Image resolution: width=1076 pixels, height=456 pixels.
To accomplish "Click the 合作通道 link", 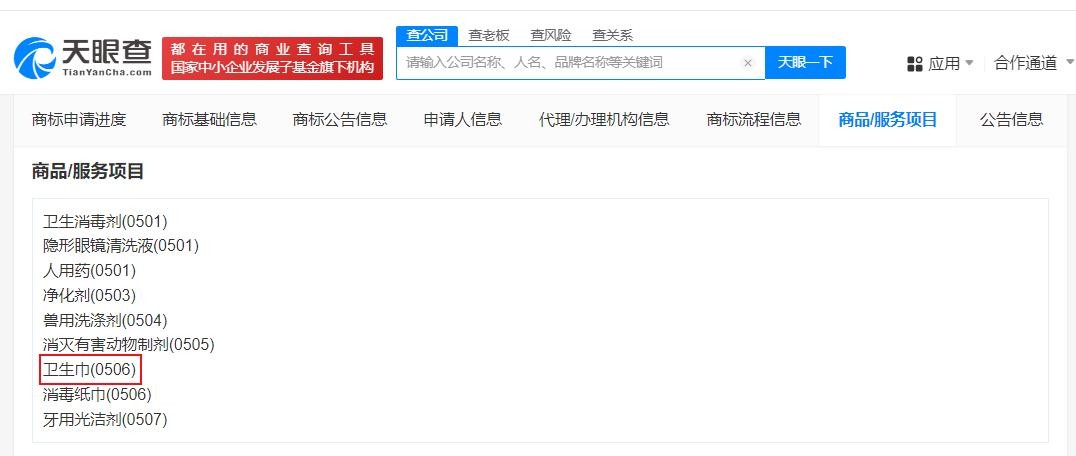I will click(x=1025, y=64).
